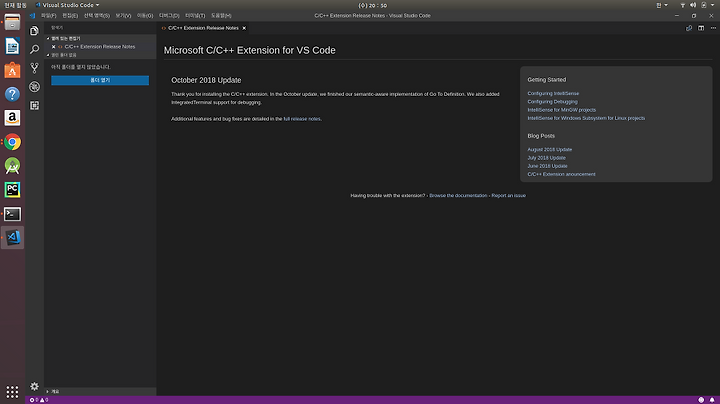Open the 디버그(D) menu
The width and height of the screenshot is (720, 404).
point(169,16)
